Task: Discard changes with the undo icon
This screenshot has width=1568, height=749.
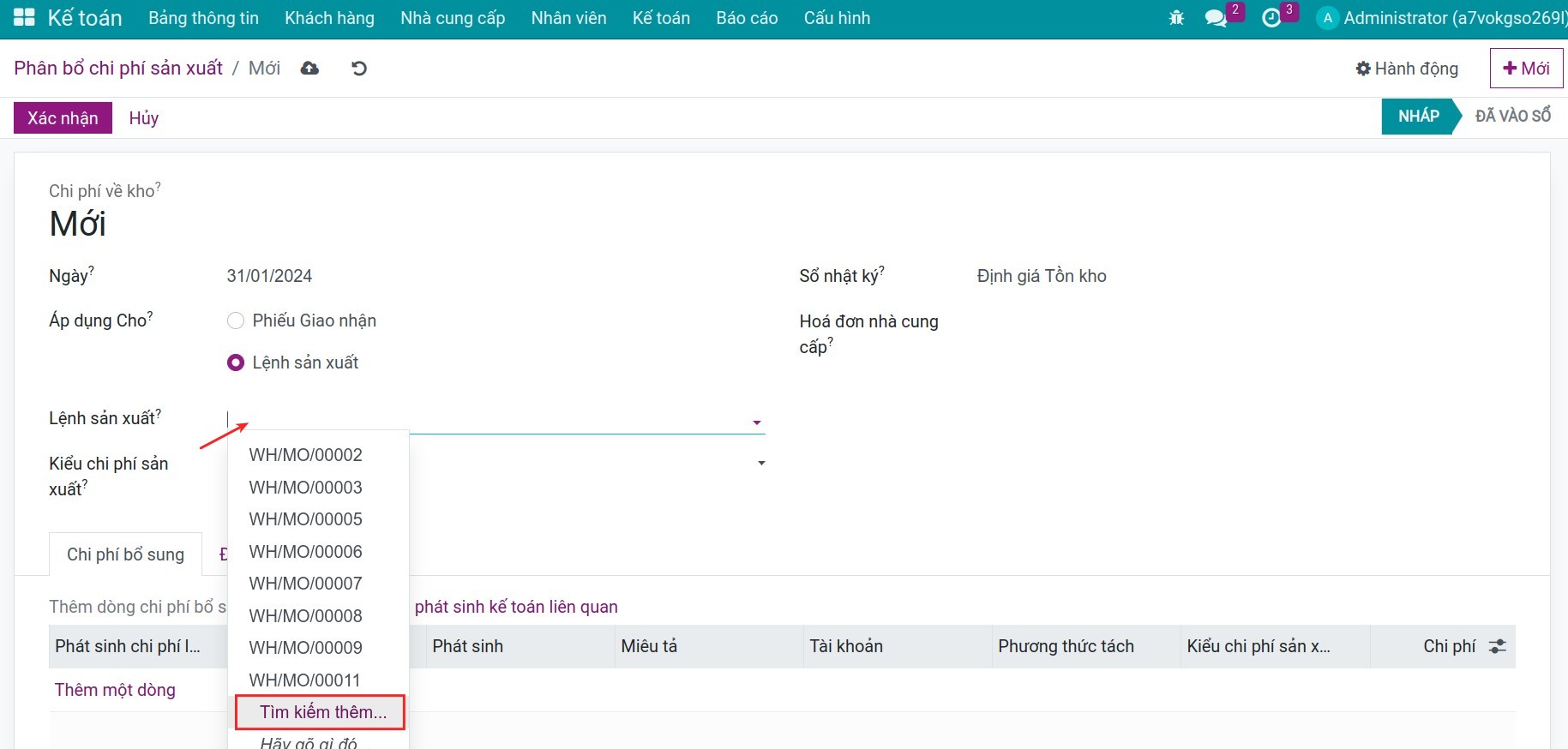Action: pos(359,69)
